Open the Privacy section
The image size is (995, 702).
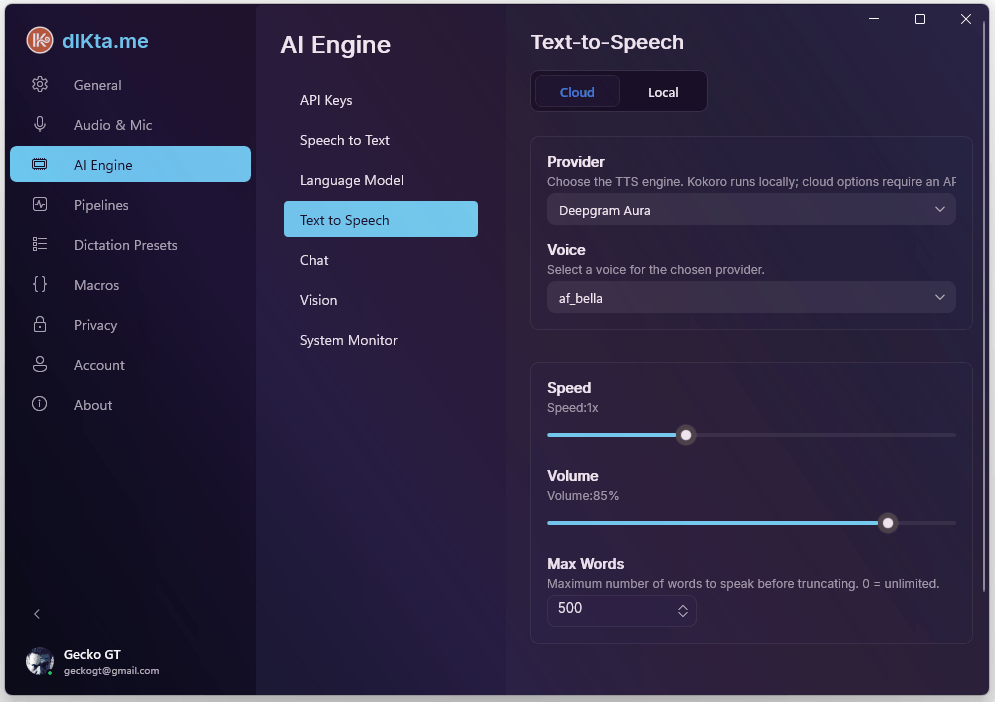(x=131, y=325)
